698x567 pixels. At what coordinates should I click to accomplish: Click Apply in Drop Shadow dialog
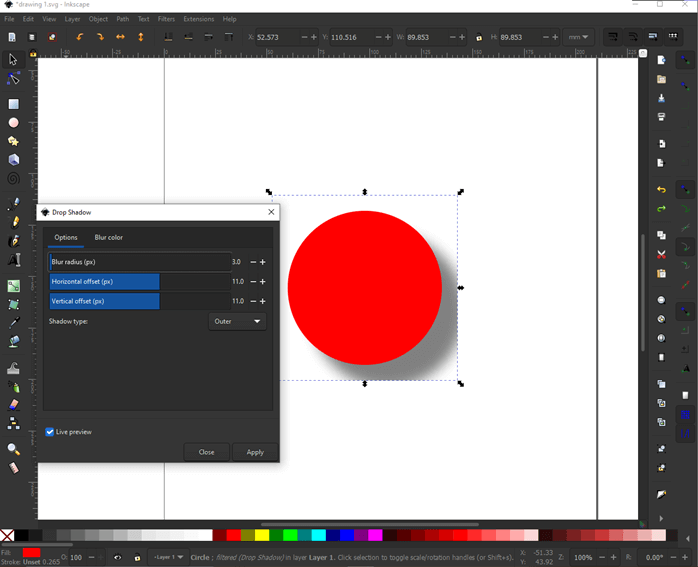click(x=255, y=452)
